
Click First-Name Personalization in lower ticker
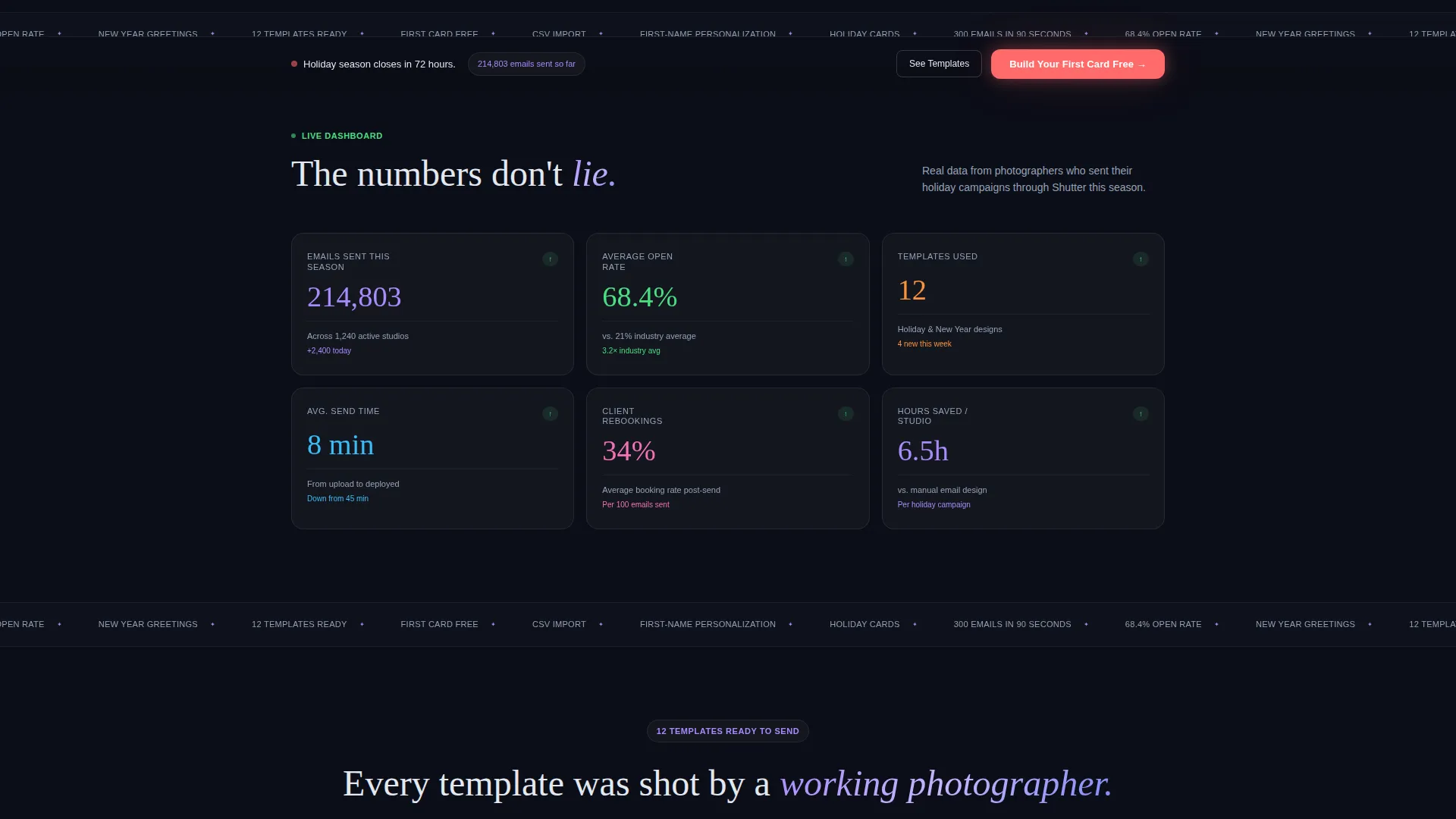coord(708,624)
